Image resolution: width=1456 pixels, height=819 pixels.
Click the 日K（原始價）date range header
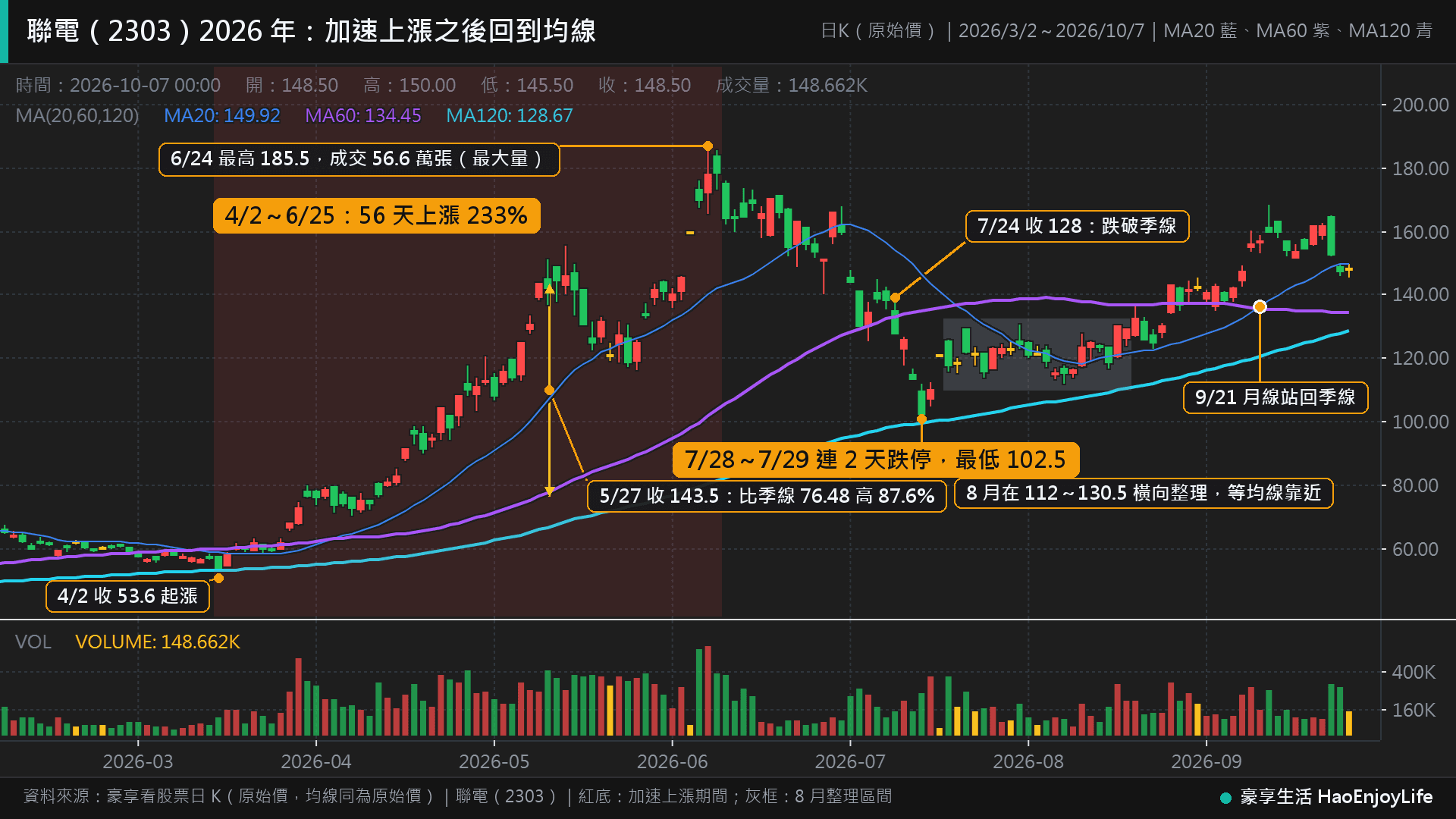[1127, 31]
